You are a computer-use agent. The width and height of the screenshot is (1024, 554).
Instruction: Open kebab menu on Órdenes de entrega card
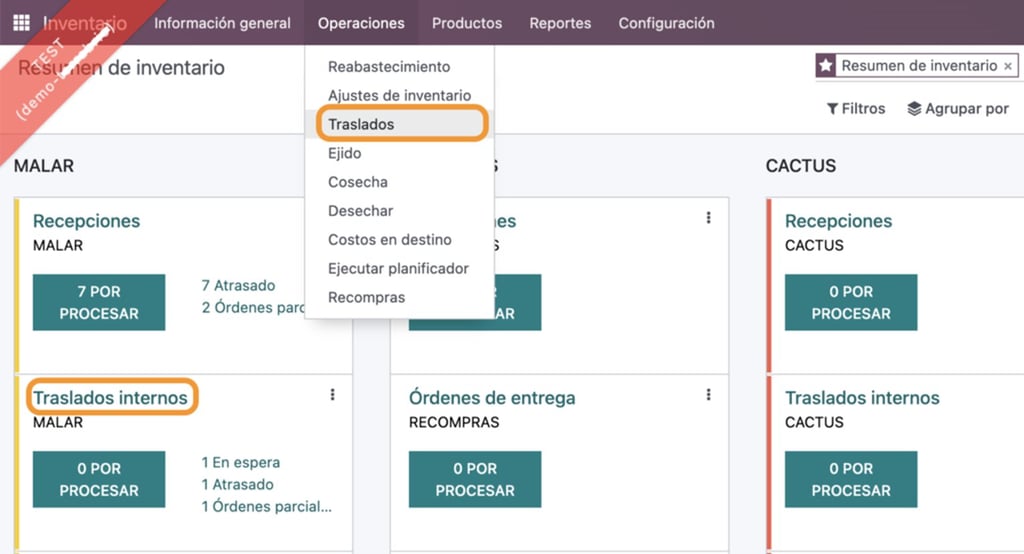(x=709, y=395)
